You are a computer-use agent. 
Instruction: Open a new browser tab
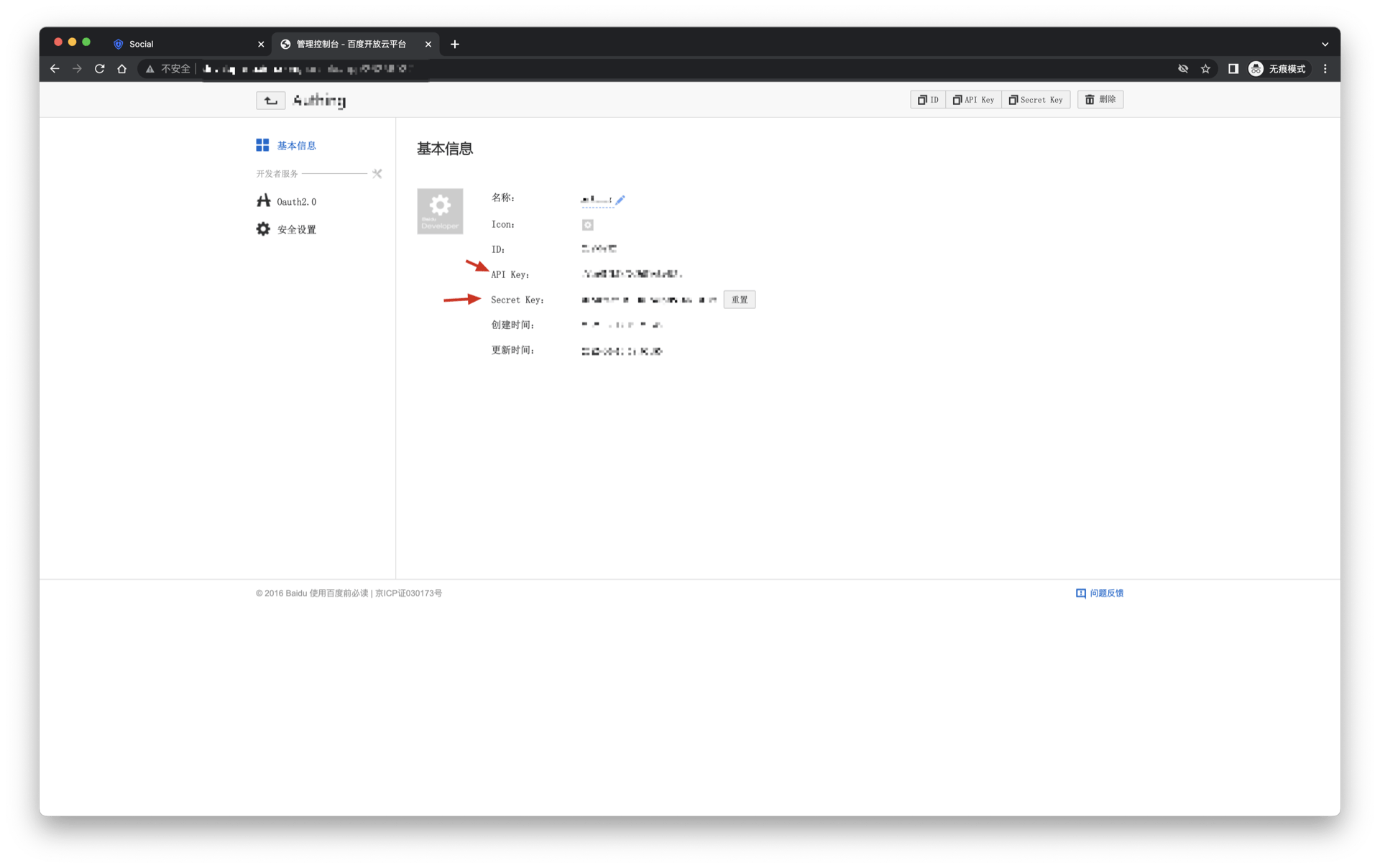pos(455,45)
